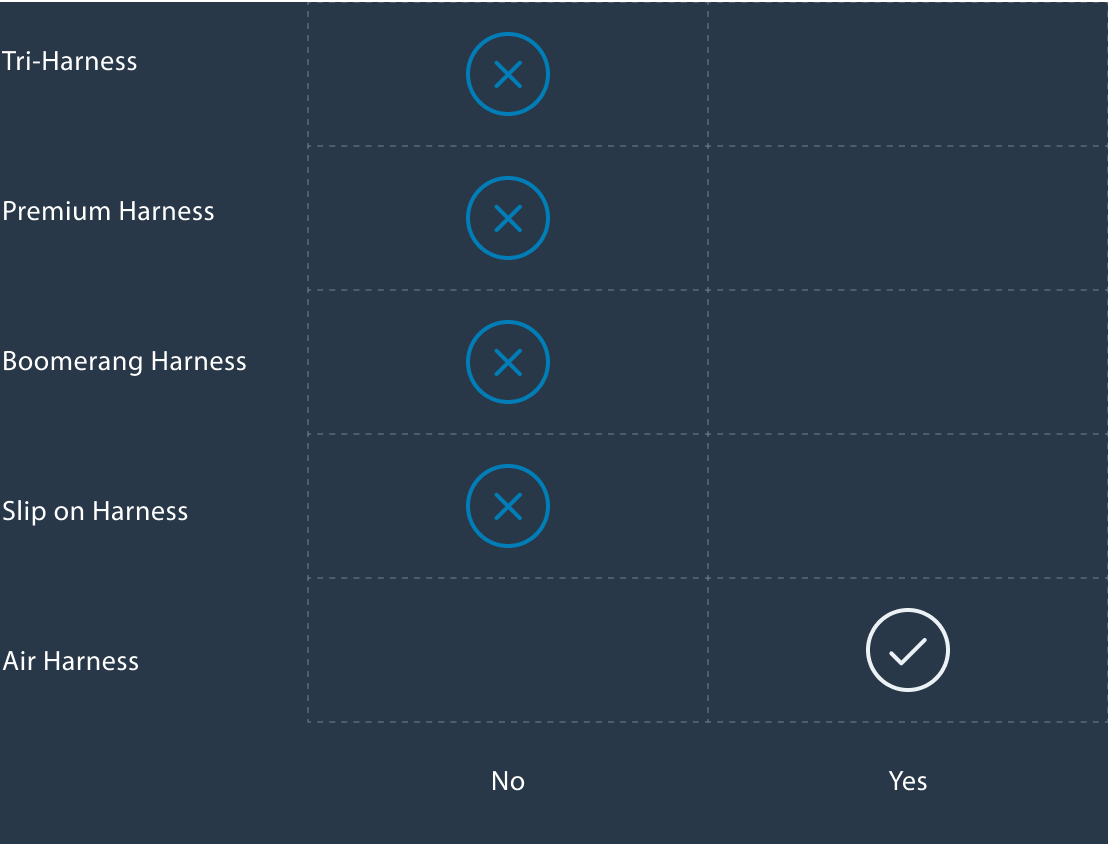Click the checkmark icon for Air Harness
Image resolution: width=1109 pixels, height=844 pixels.
point(908,650)
